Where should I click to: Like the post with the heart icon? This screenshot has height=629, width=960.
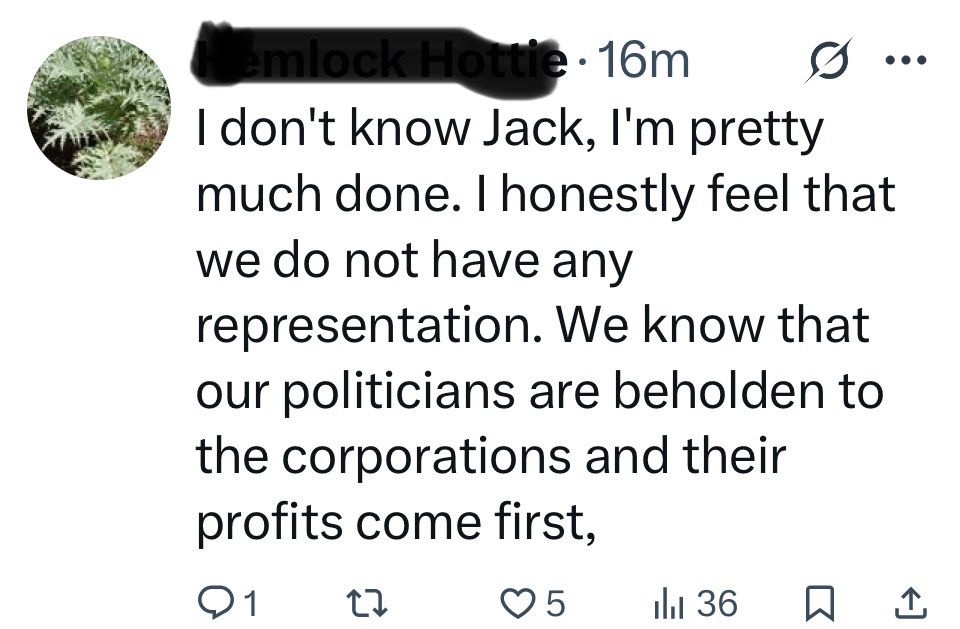pyautogui.click(x=516, y=603)
